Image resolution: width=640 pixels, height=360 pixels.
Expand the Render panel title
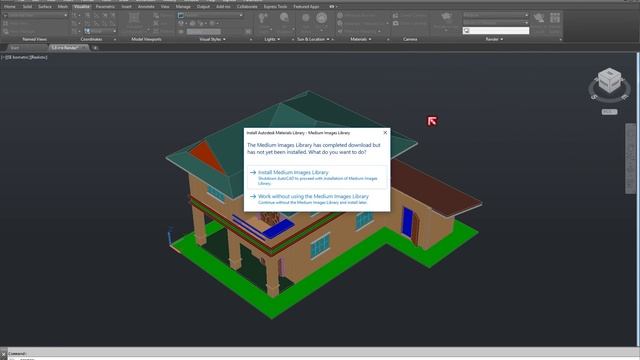494,39
